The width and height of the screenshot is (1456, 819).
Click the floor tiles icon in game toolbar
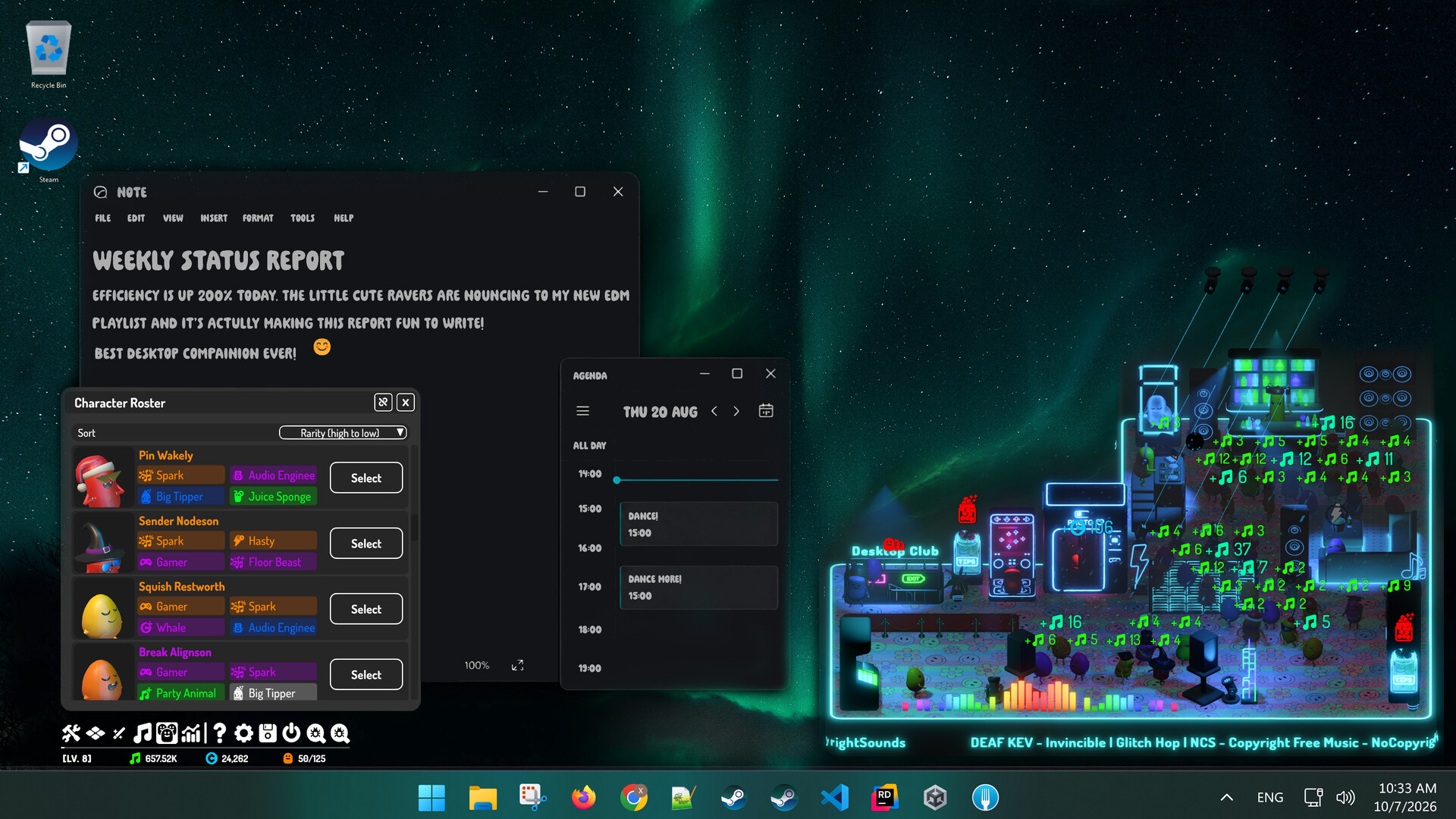point(96,733)
